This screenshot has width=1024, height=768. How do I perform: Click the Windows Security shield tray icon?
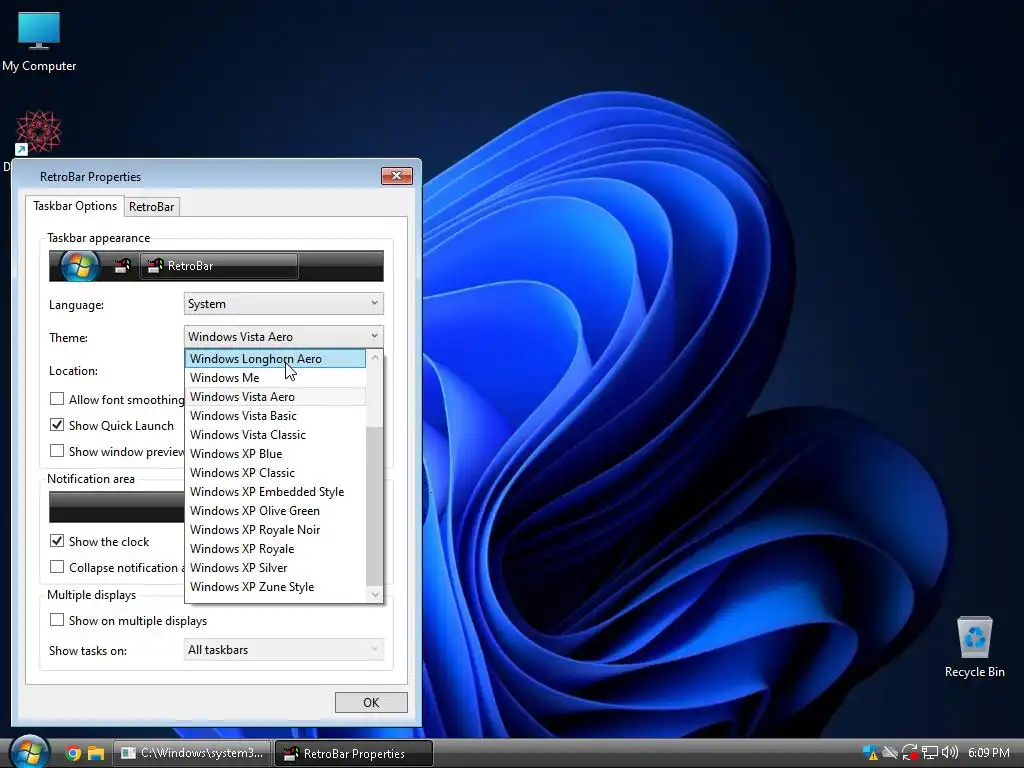(x=870, y=753)
